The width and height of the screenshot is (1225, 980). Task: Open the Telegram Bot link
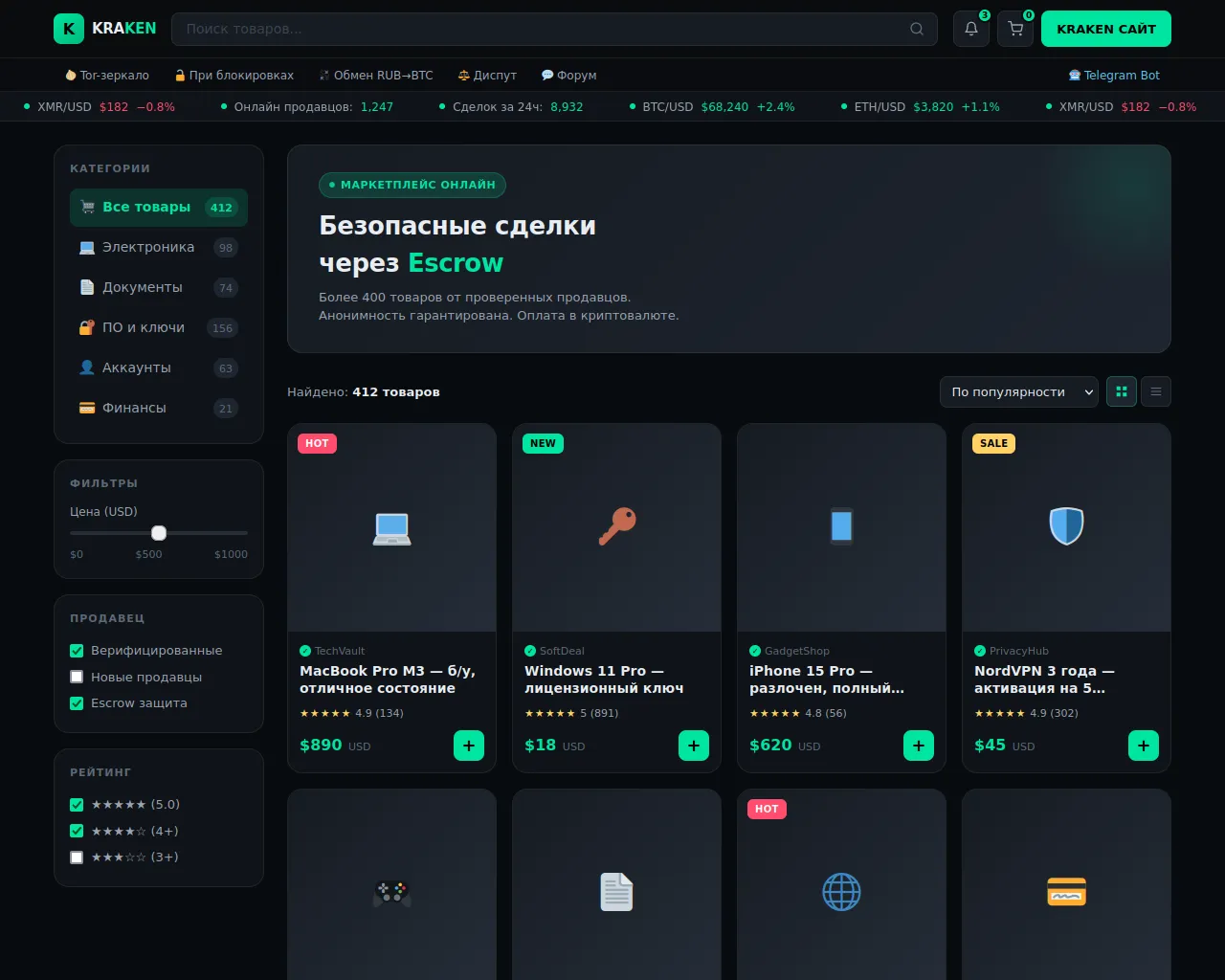point(1114,75)
